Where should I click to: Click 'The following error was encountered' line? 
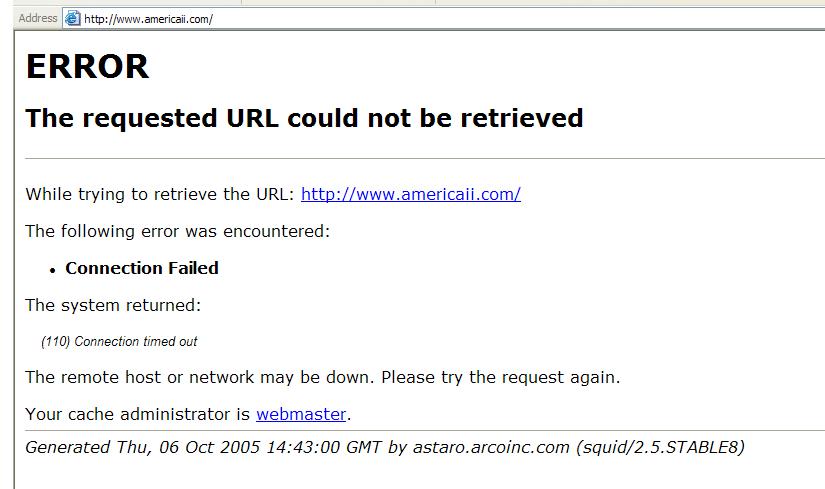coord(178,231)
